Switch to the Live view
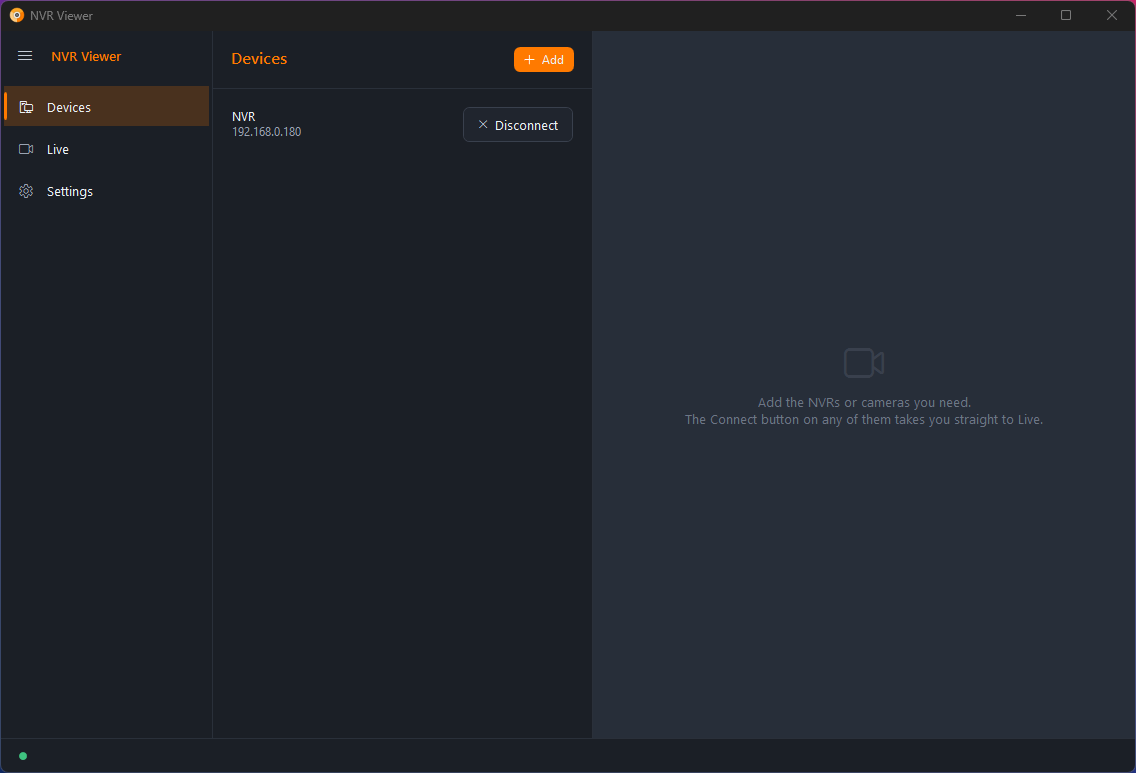The width and height of the screenshot is (1136, 773). click(x=106, y=149)
